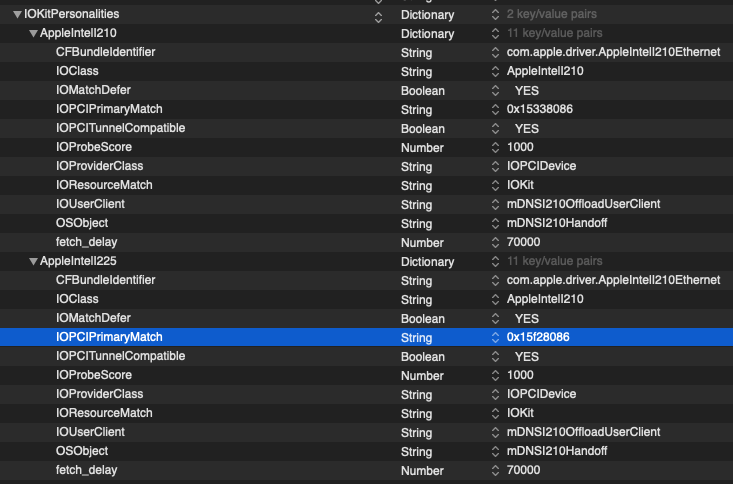Select the AppleIntelI225 dictionary key name
The height and width of the screenshot is (484, 733).
point(78,261)
